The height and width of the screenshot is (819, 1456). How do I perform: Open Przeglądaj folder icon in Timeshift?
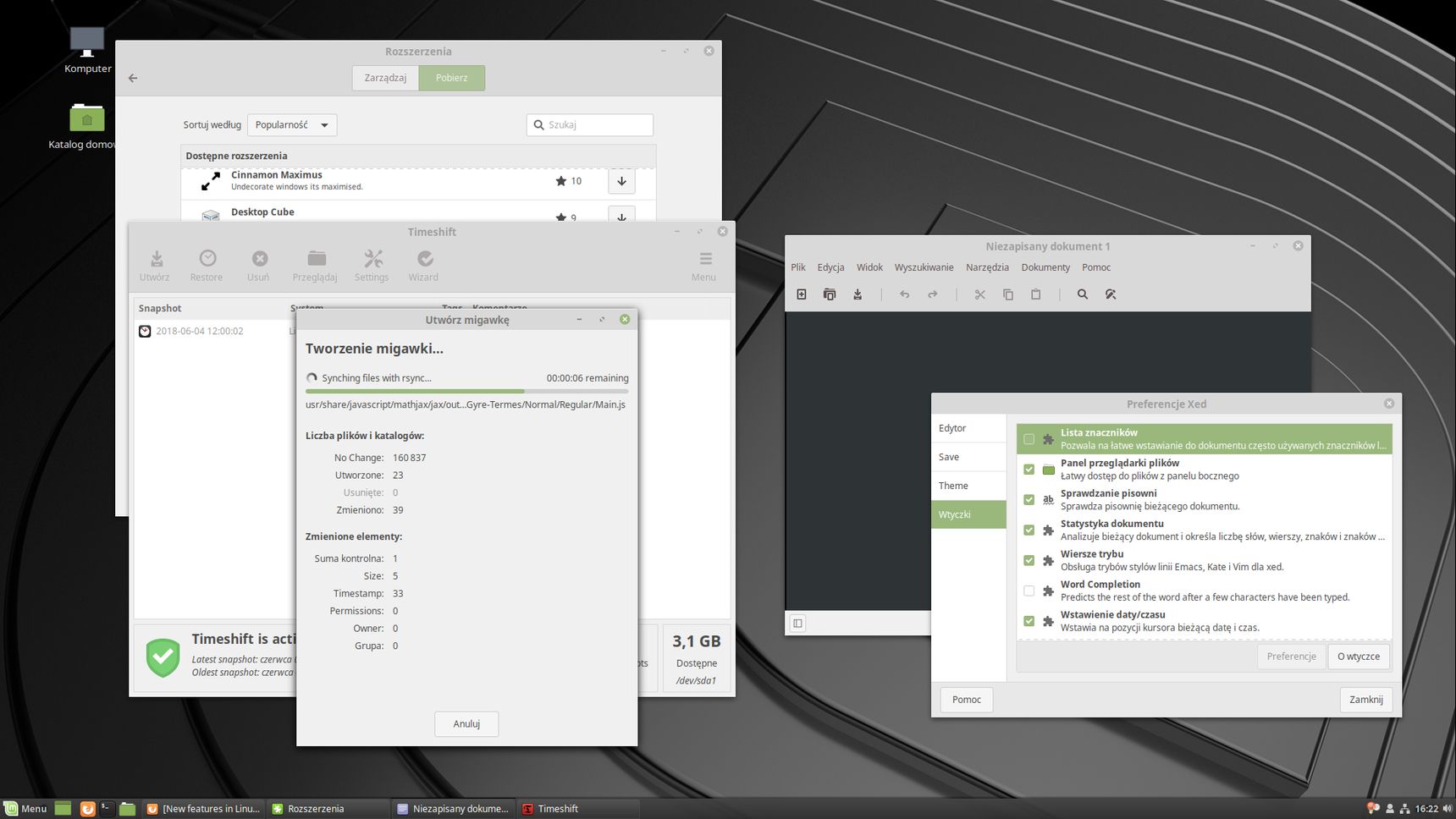(x=317, y=258)
